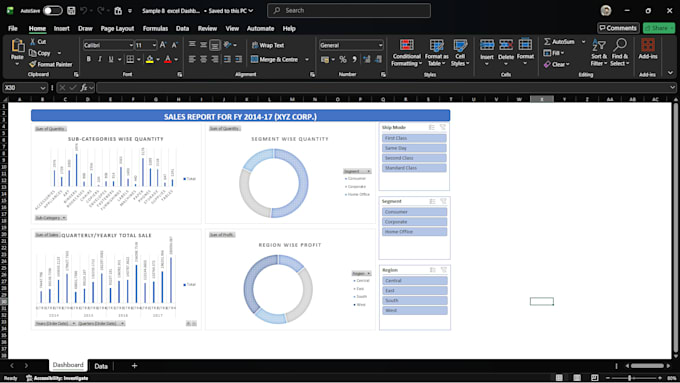Open the Data sheet tab

tap(101, 366)
